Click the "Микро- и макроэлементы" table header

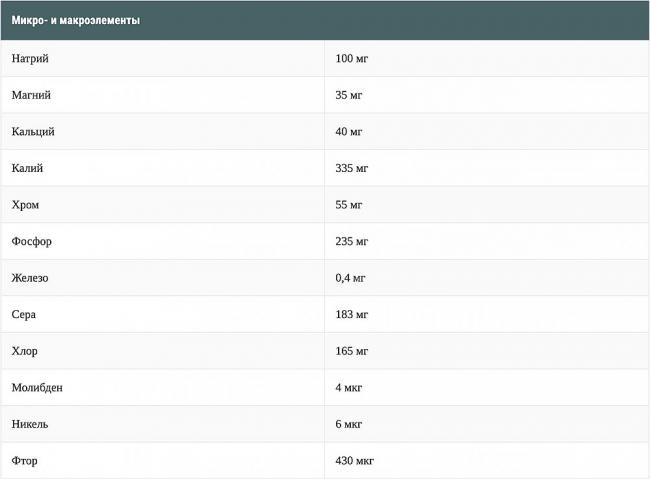click(x=76, y=20)
